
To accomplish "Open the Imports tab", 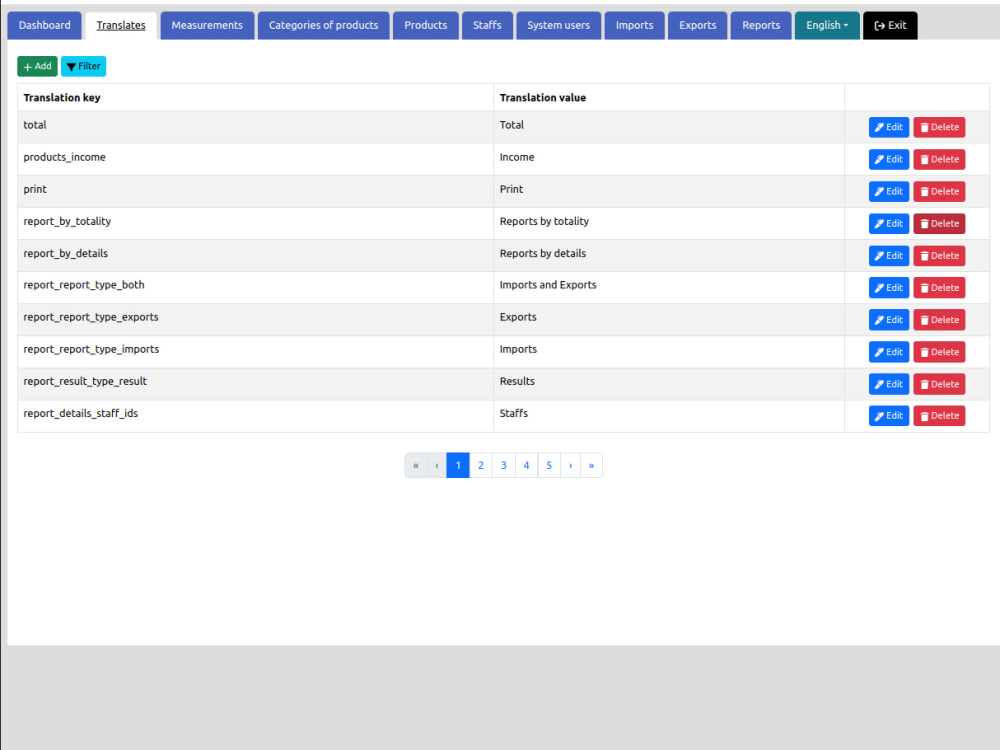I will (x=635, y=26).
